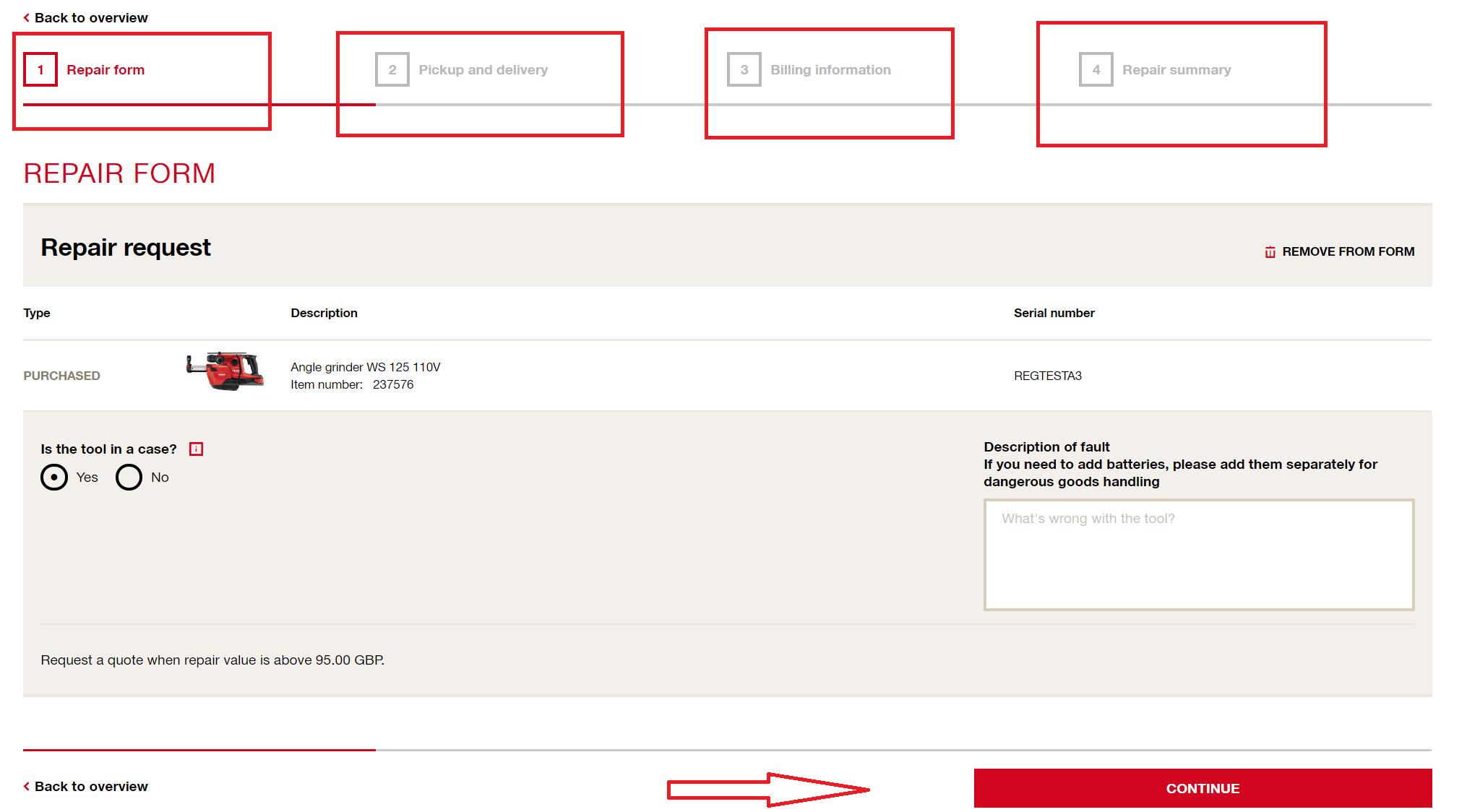Viewport: 1467px width, 812px height.
Task: Click top Back to overview link
Action: 91,18
